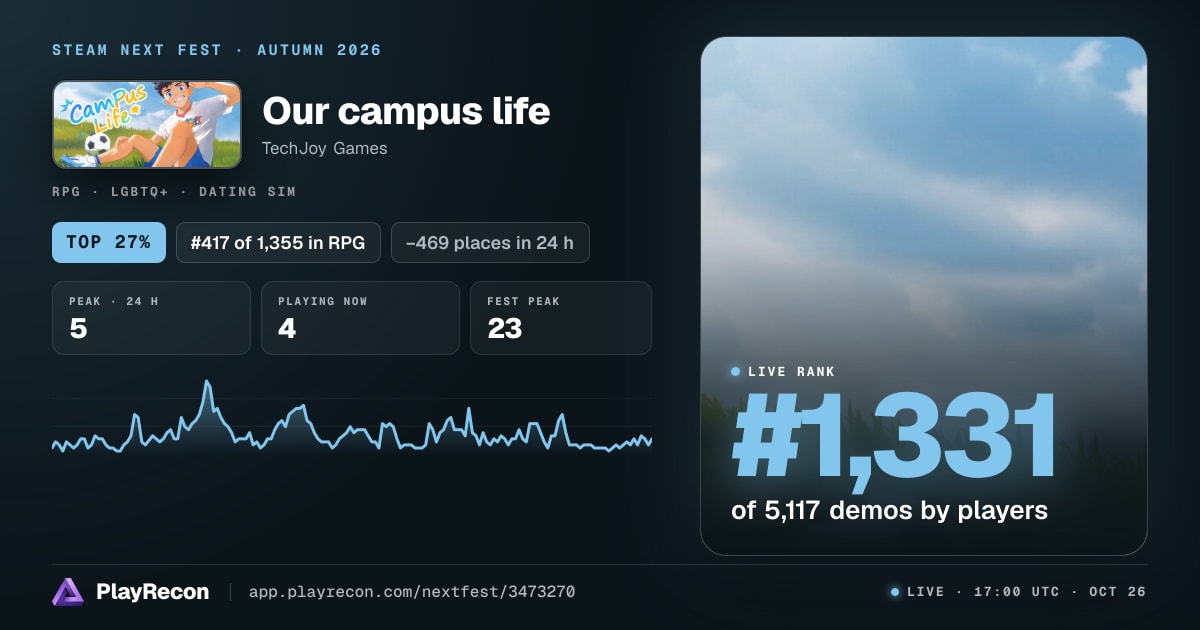This screenshot has height=630, width=1200.
Task: Select the Peak 24 H stat card
Action: click(151, 318)
